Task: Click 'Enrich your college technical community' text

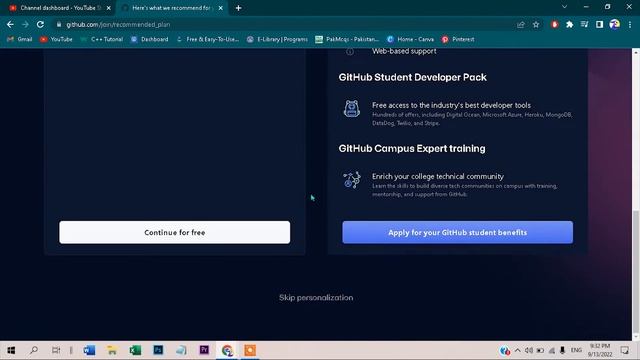Action: pos(438,176)
